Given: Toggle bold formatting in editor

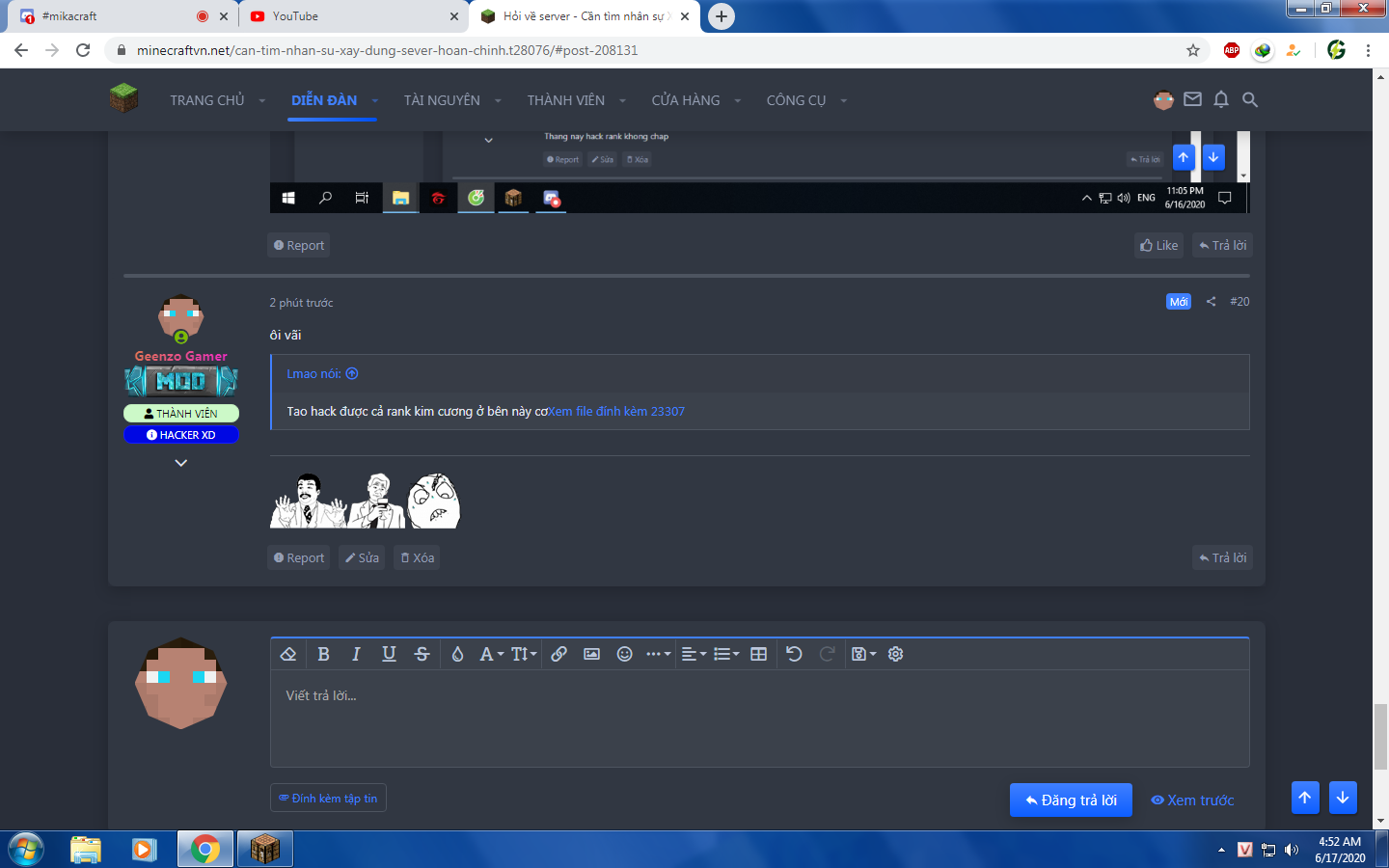Looking at the screenshot, I should tap(324, 654).
